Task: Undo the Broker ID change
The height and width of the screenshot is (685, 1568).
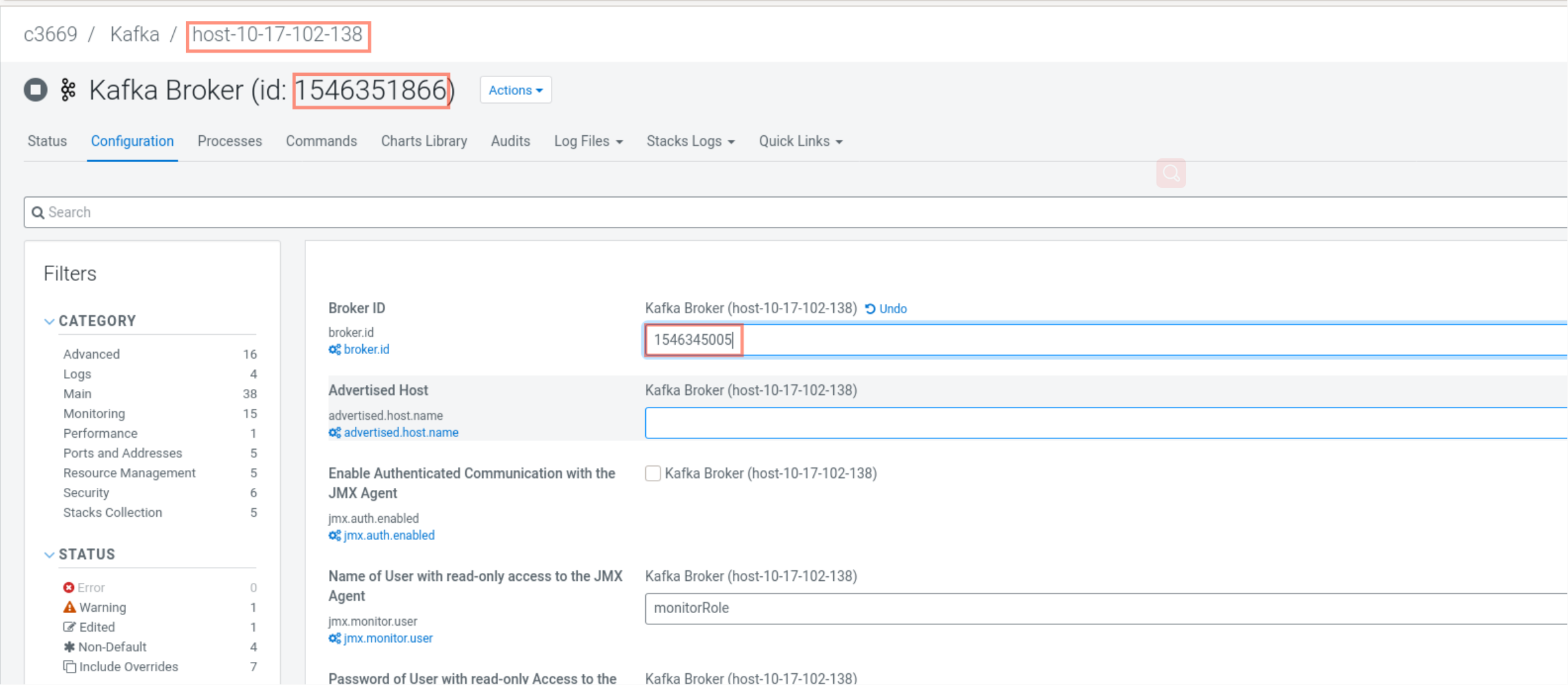Action: tap(886, 308)
